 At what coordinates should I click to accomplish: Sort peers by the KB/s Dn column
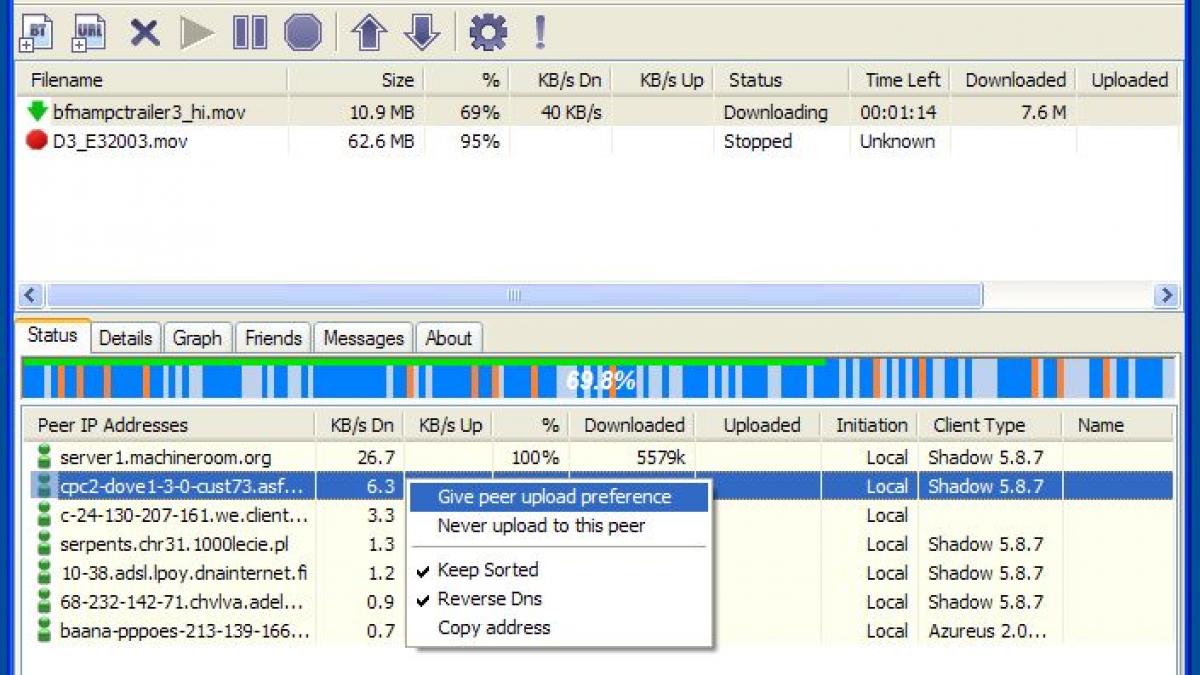[359, 425]
